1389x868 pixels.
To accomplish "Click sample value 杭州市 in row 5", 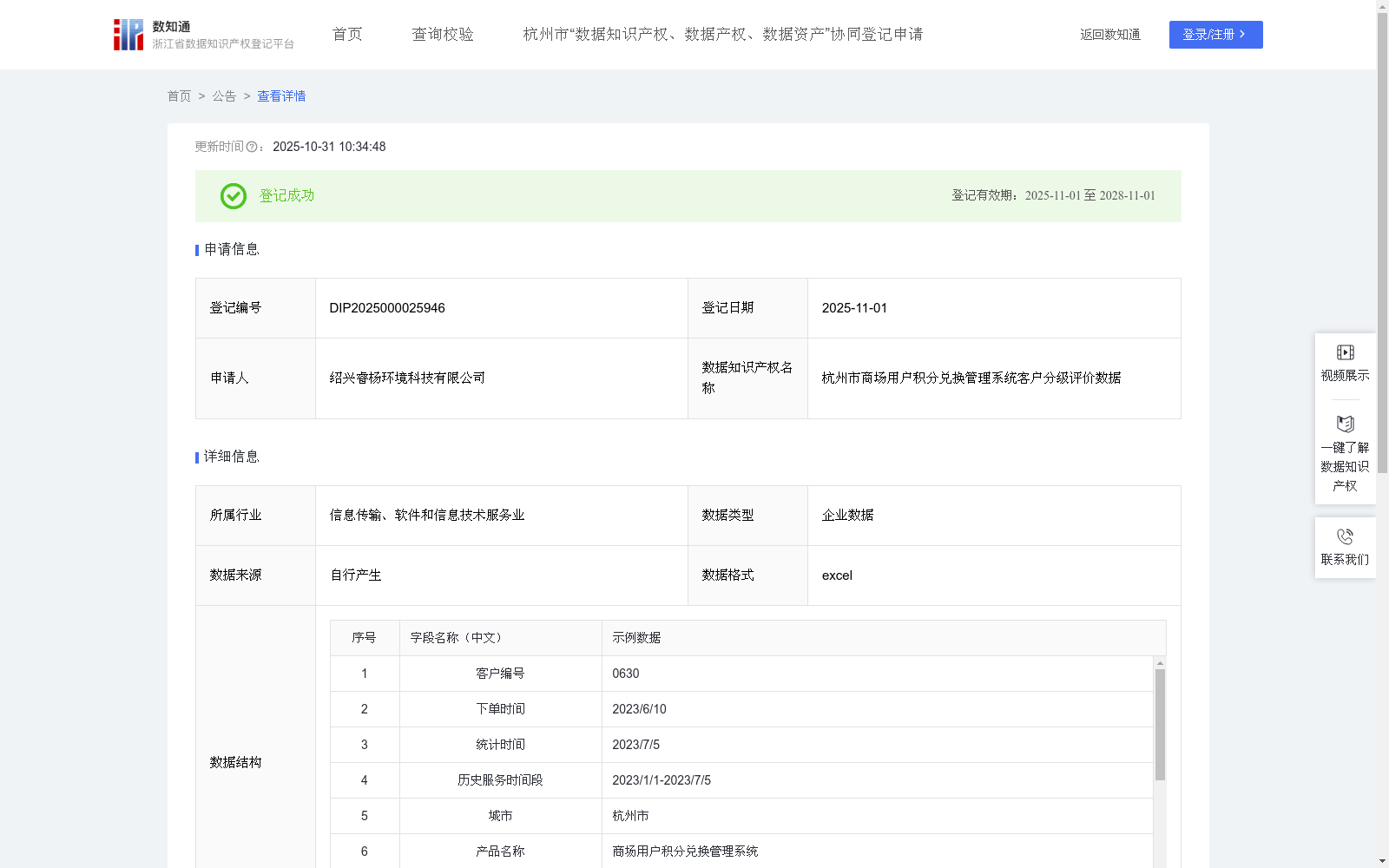I will point(630,816).
